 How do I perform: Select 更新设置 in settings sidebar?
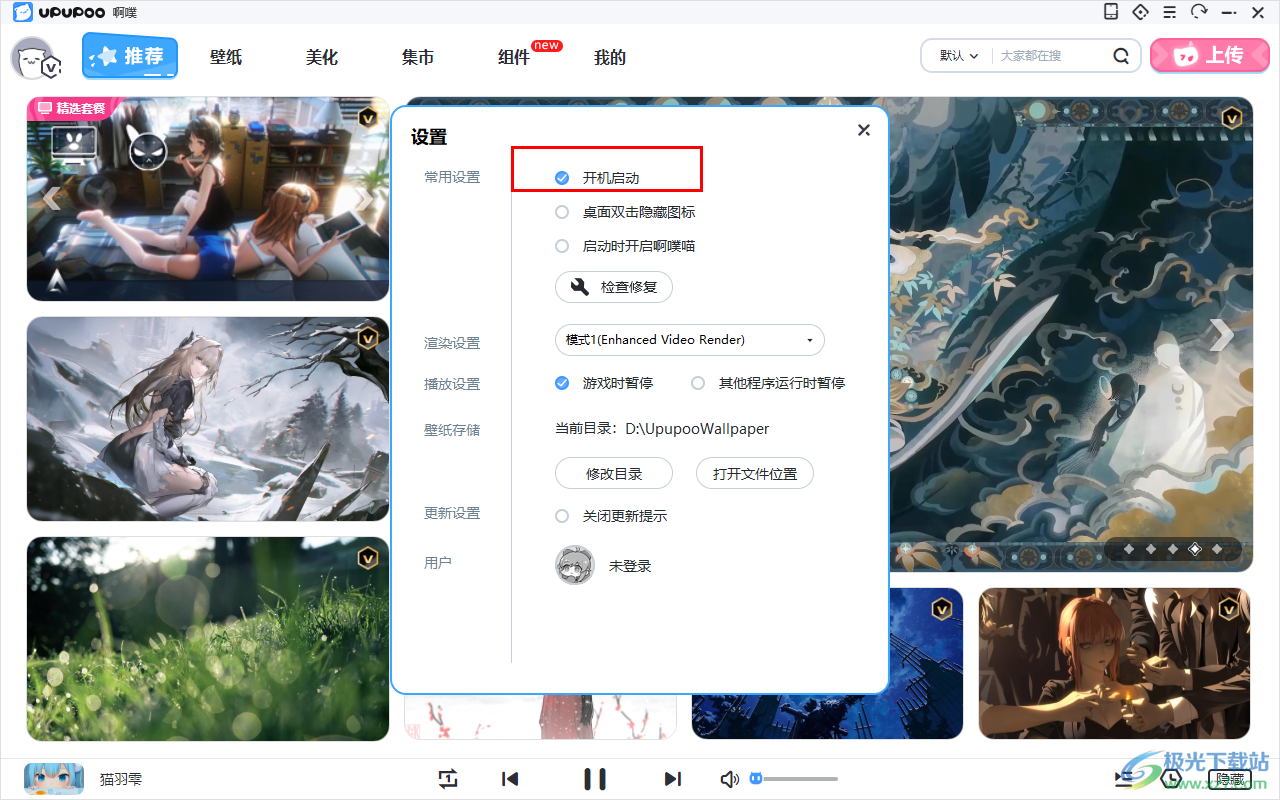point(452,513)
